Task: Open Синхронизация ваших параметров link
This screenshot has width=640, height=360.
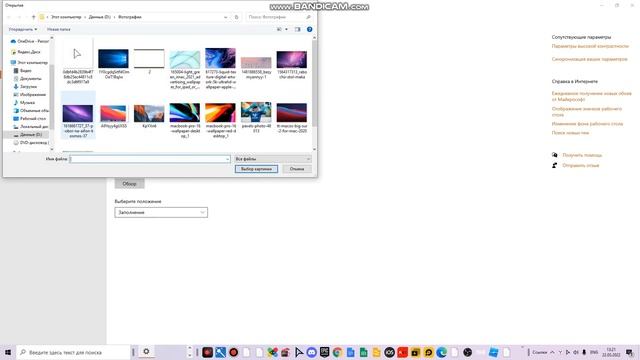Action: click(x=589, y=59)
